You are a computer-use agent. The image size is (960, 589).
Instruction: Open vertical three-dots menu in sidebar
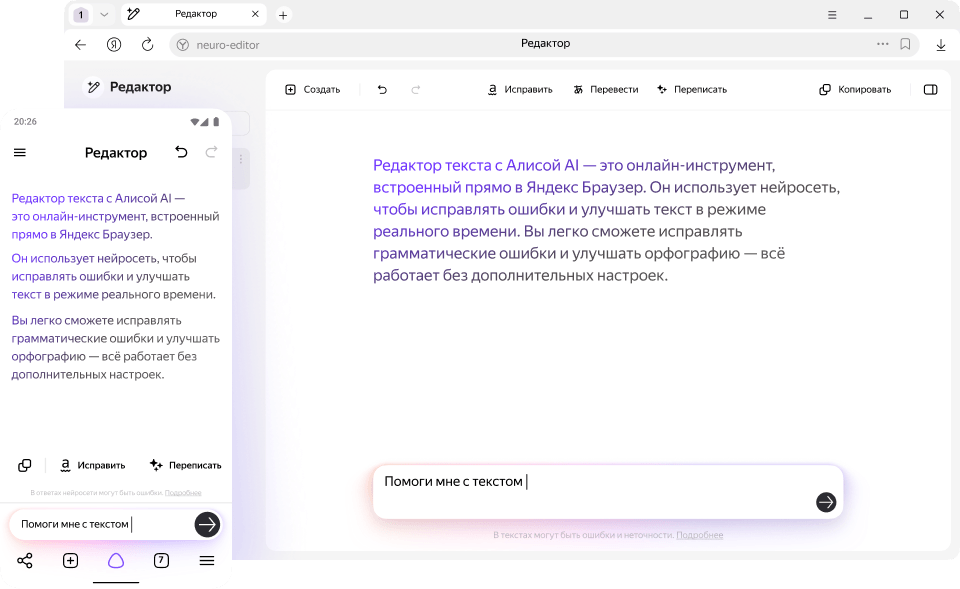point(241,159)
